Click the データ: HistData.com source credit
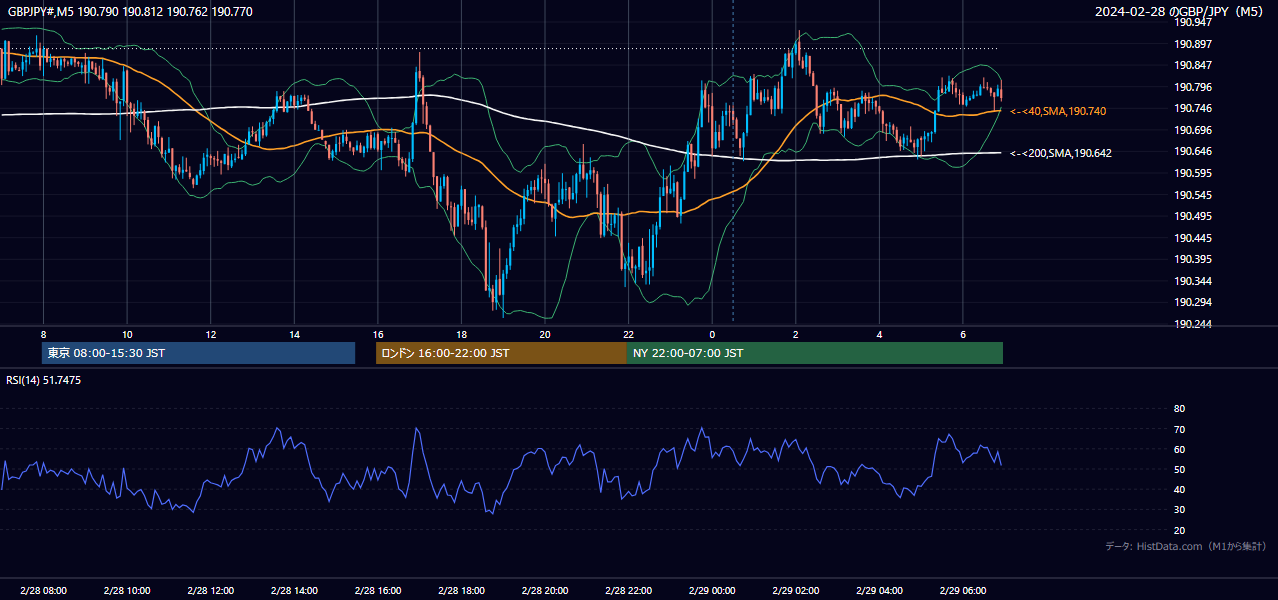This screenshot has width=1278, height=600. [1185, 546]
